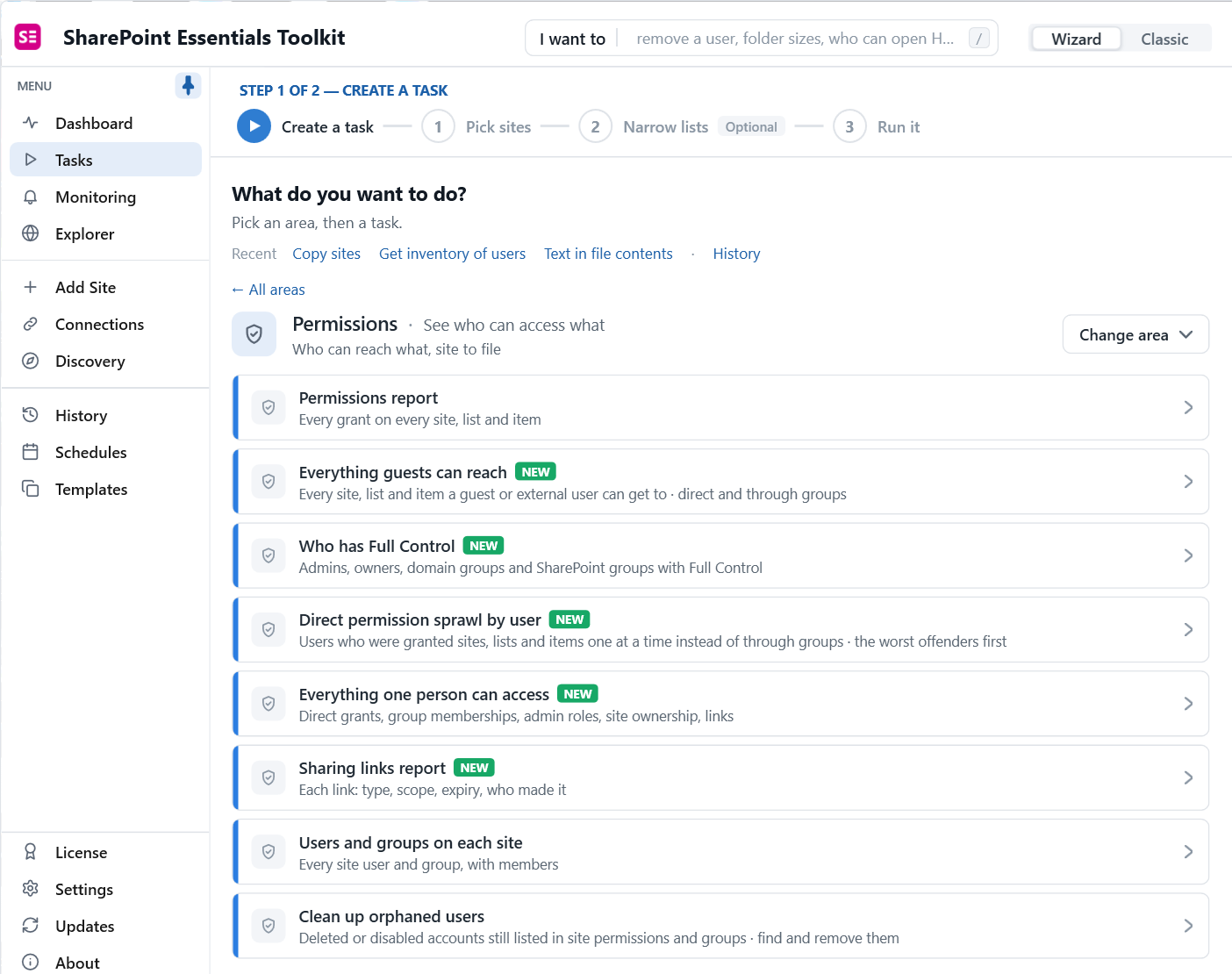Go to the Narrow lists step

coord(682,126)
